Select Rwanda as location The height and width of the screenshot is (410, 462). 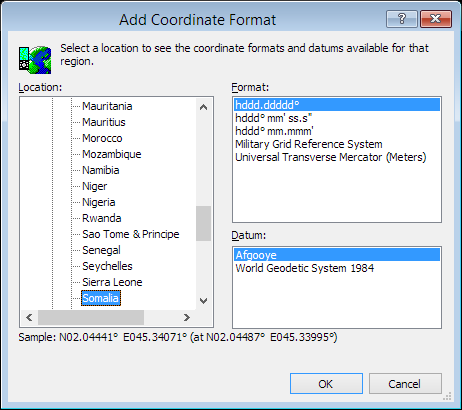point(102,218)
